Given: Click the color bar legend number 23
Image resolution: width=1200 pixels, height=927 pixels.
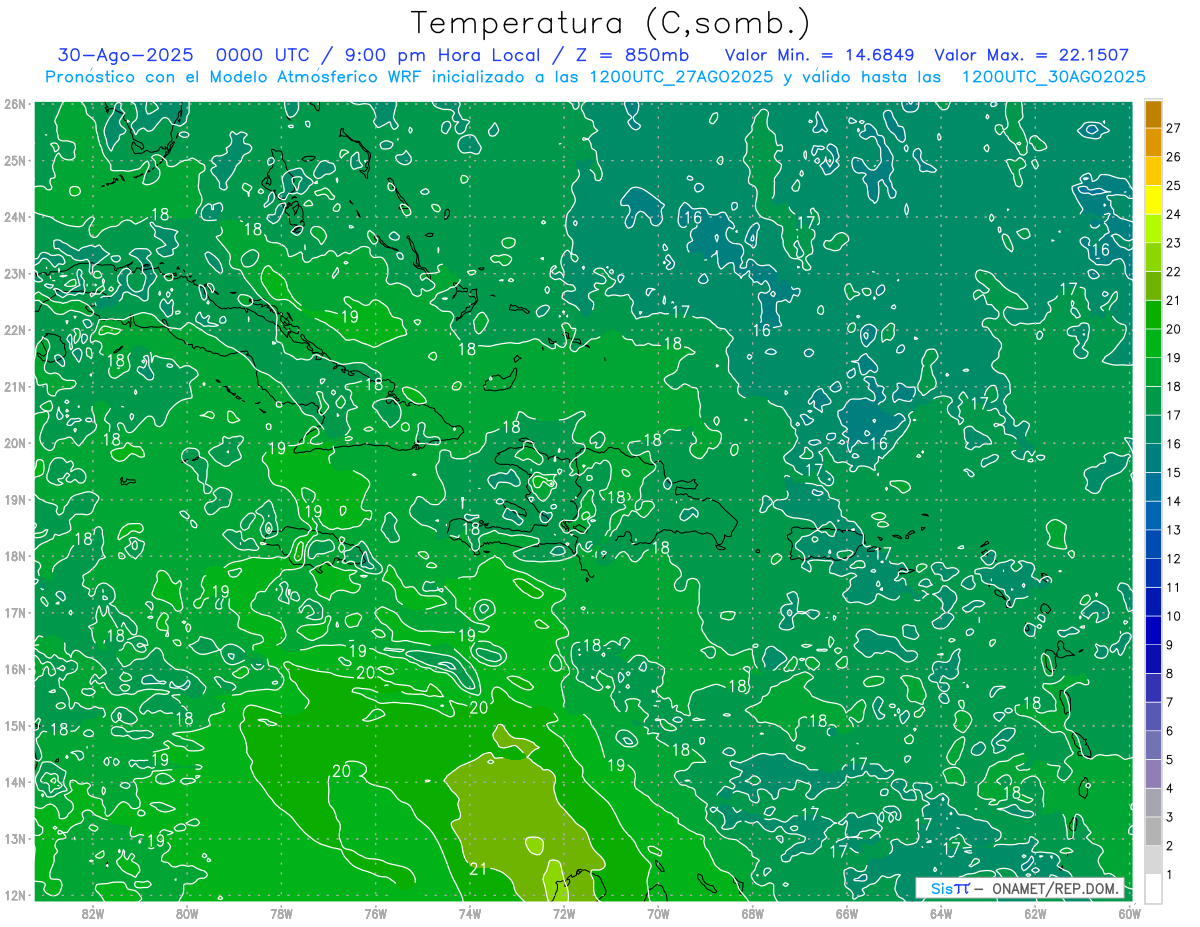Looking at the screenshot, I should tap(1174, 243).
